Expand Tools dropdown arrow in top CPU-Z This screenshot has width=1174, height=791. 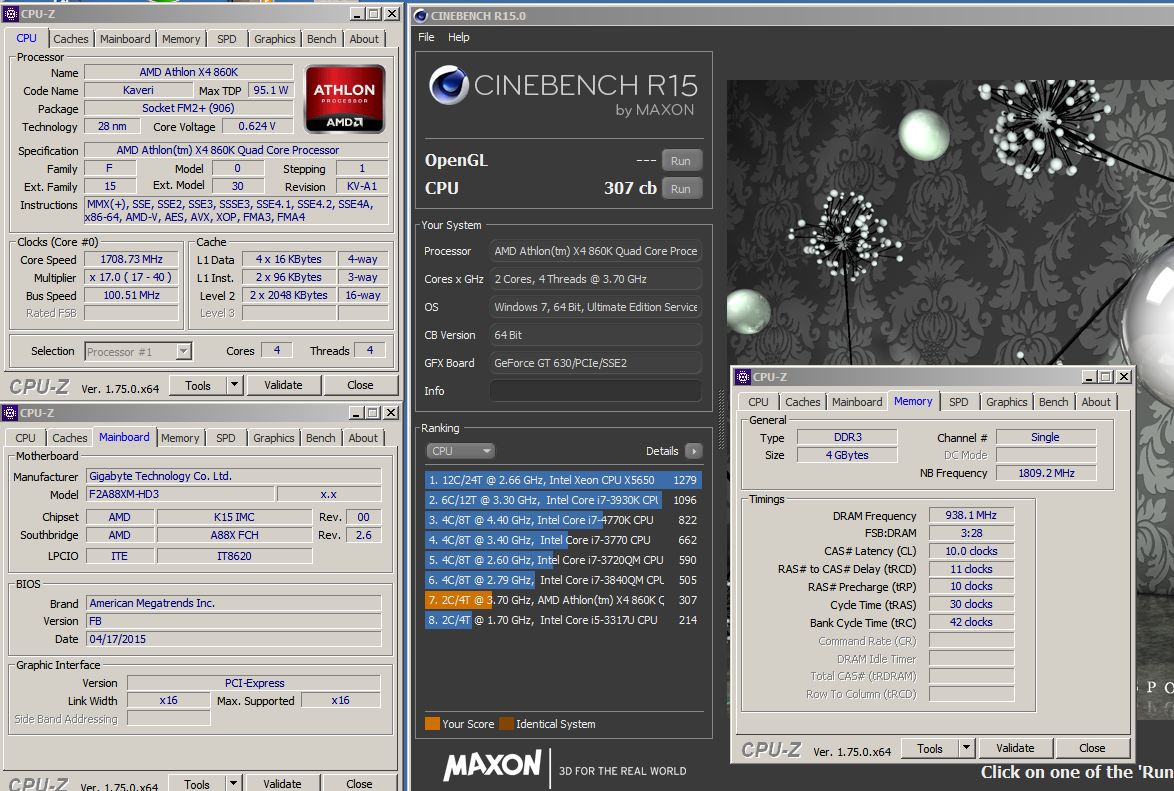point(234,385)
